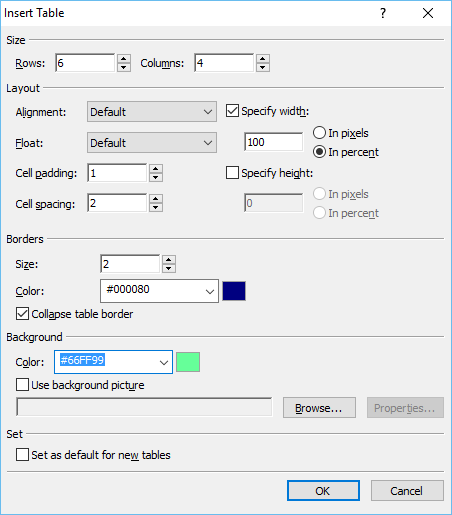
Task: Open the Alignment dropdown
Action: pyautogui.click(x=152, y=112)
